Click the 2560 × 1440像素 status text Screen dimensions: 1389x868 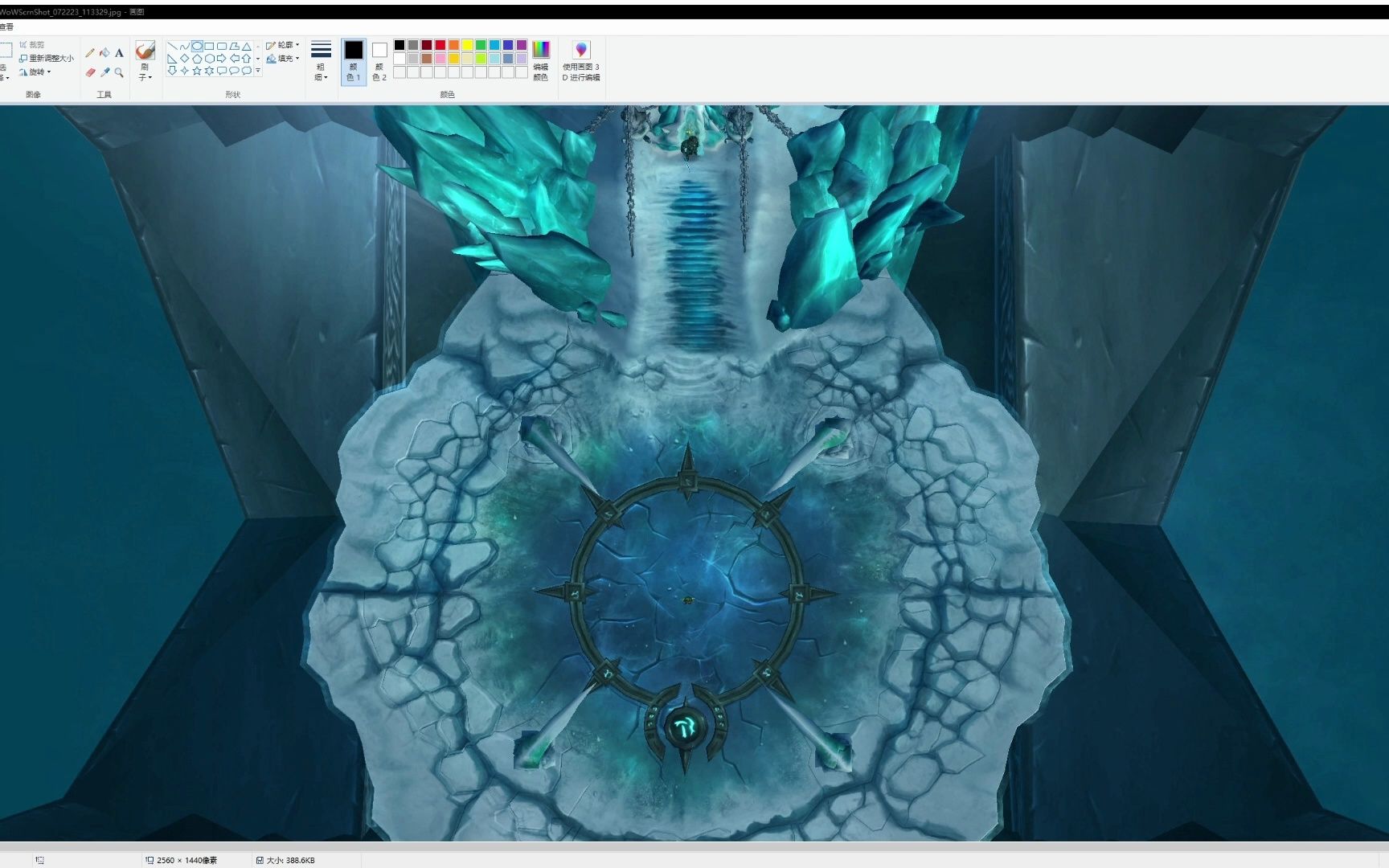point(186,860)
